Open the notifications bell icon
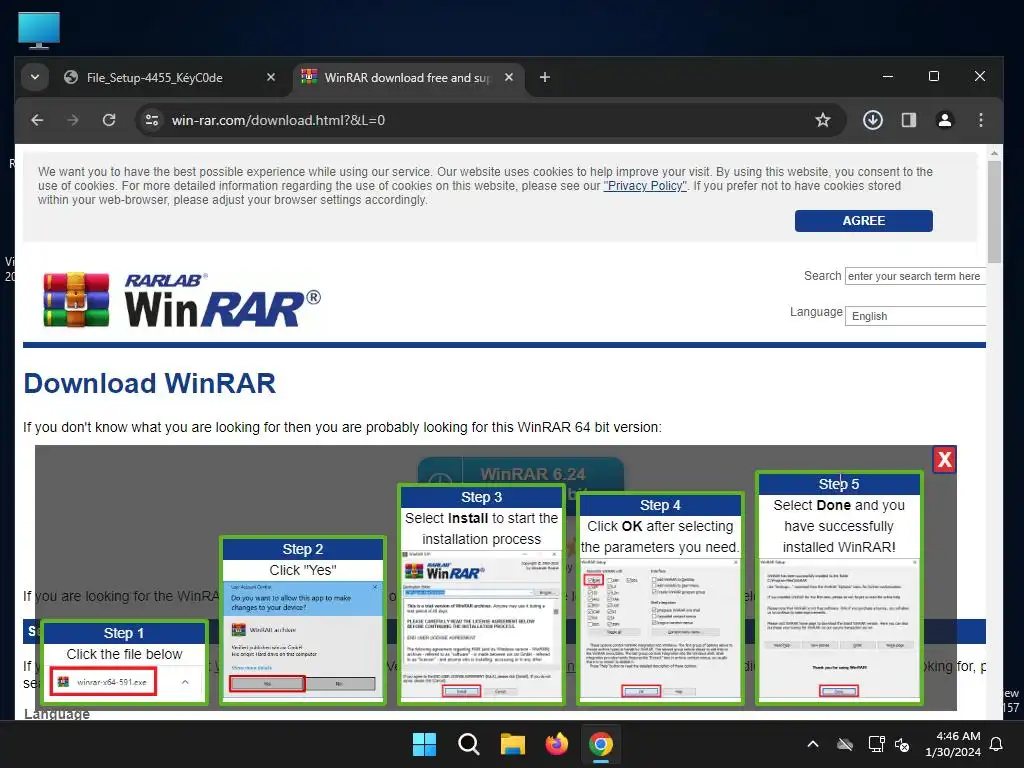The image size is (1024, 768). [x=996, y=744]
